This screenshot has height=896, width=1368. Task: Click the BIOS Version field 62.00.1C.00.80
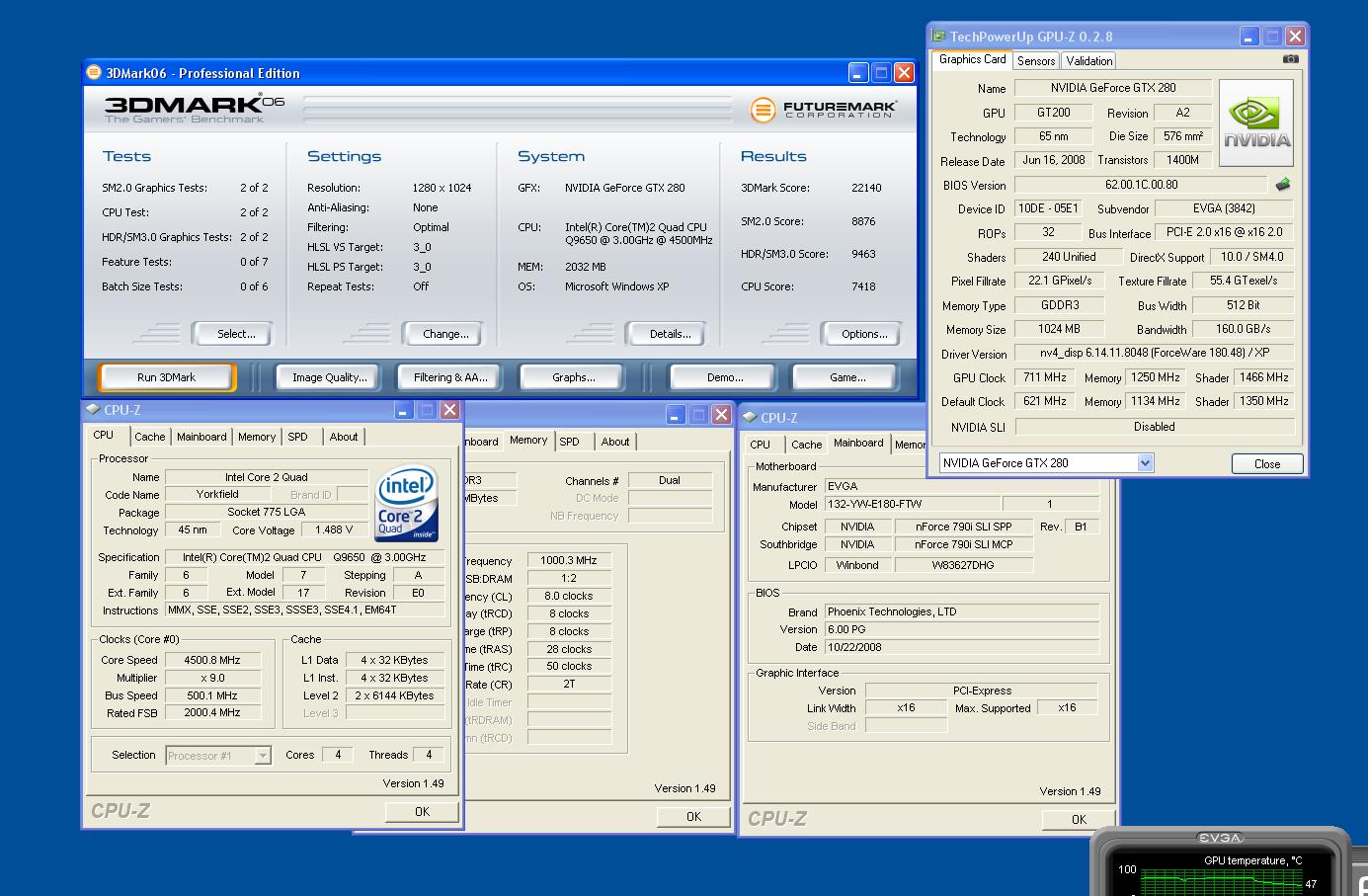coord(1141,185)
